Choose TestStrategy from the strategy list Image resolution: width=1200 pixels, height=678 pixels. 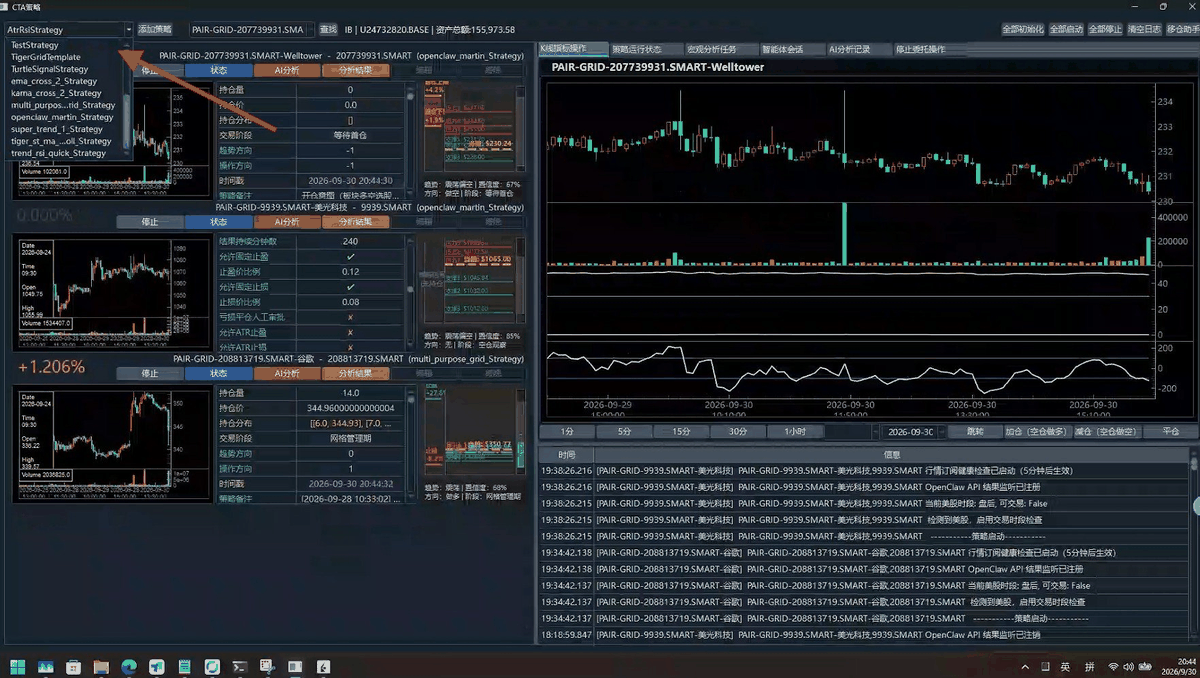(x=35, y=45)
